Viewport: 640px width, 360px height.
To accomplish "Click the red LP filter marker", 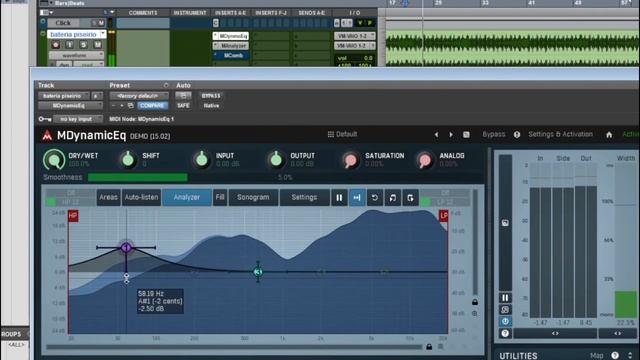I will click(x=444, y=216).
